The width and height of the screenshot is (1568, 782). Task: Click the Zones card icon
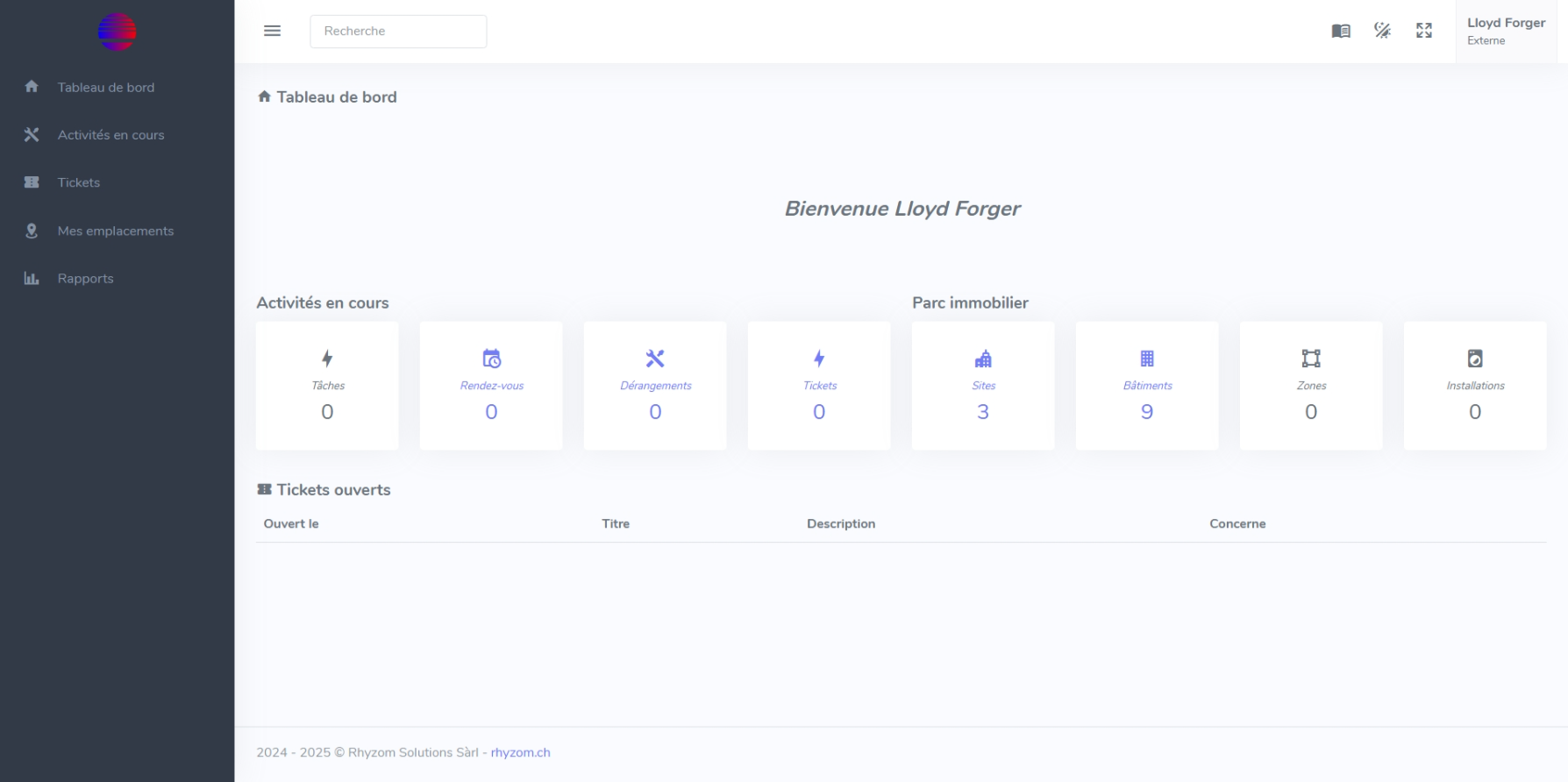pyautogui.click(x=1311, y=359)
